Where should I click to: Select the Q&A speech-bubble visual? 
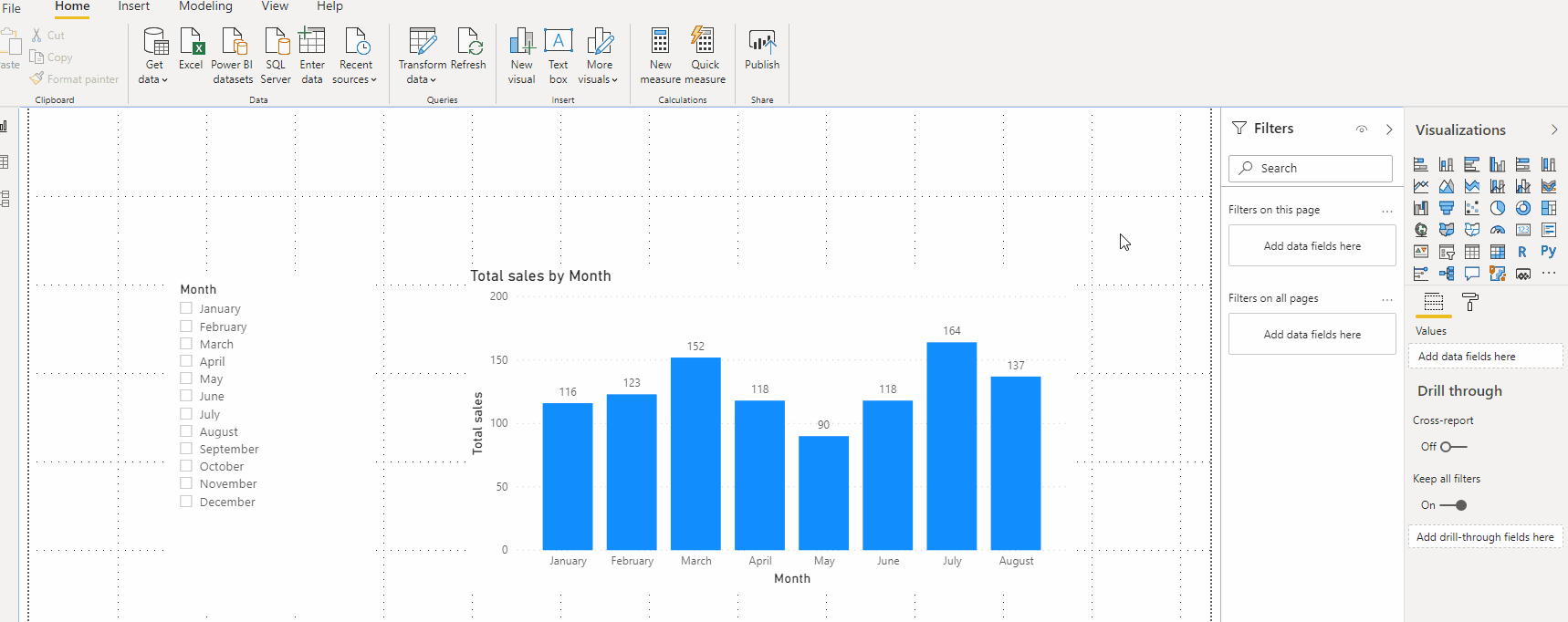(1472, 274)
